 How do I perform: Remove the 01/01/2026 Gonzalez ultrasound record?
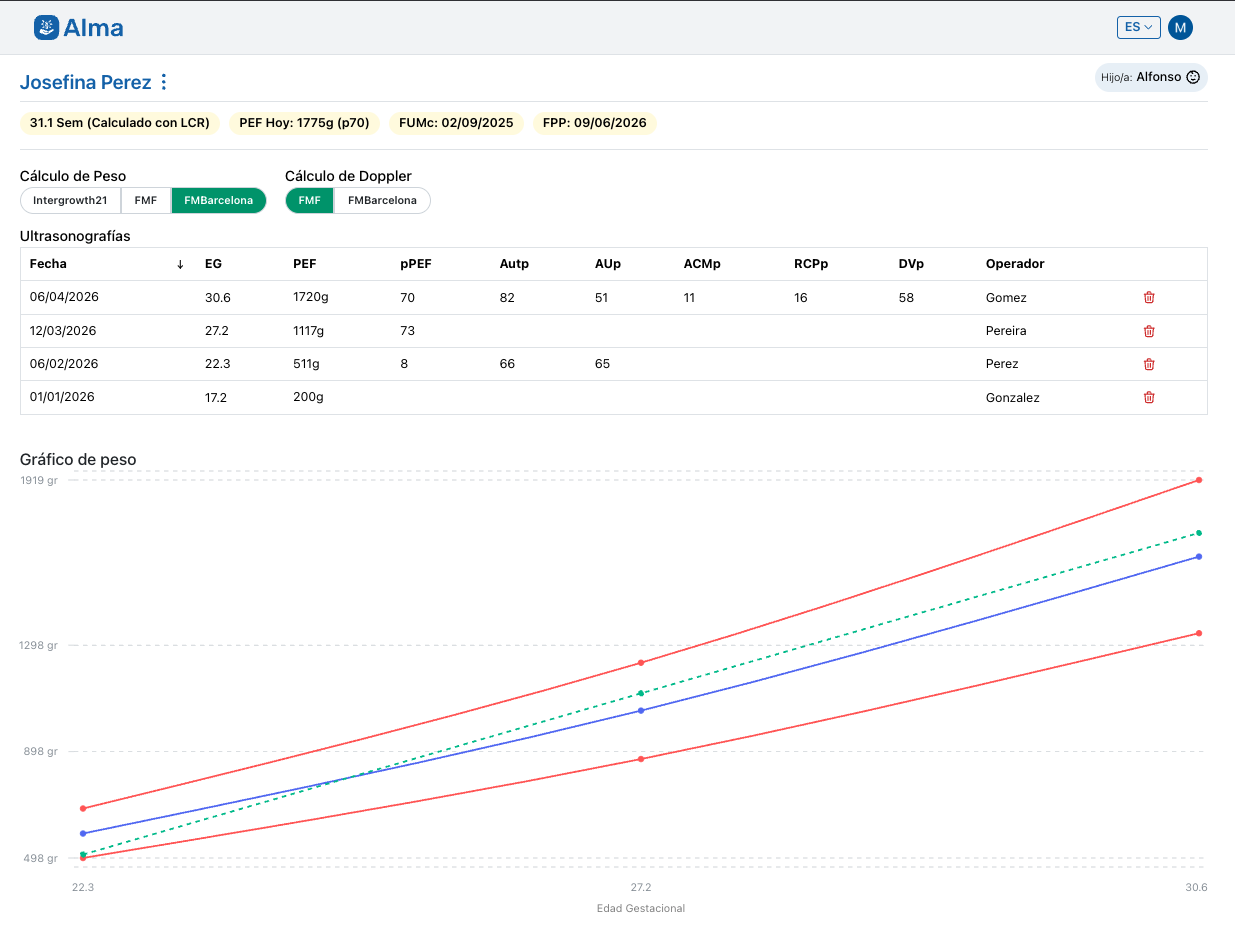pos(1149,397)
